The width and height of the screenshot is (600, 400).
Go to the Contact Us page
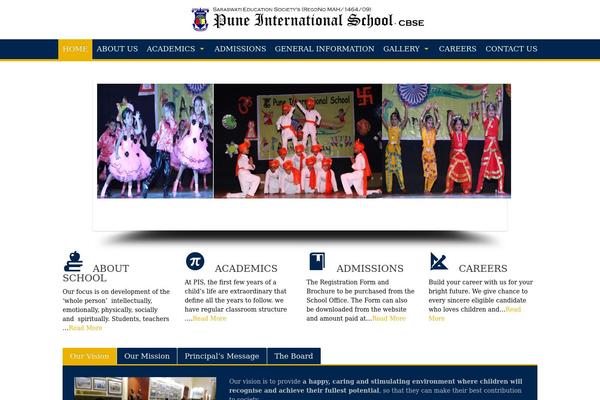pyautogui.click(x=511, y=49)
